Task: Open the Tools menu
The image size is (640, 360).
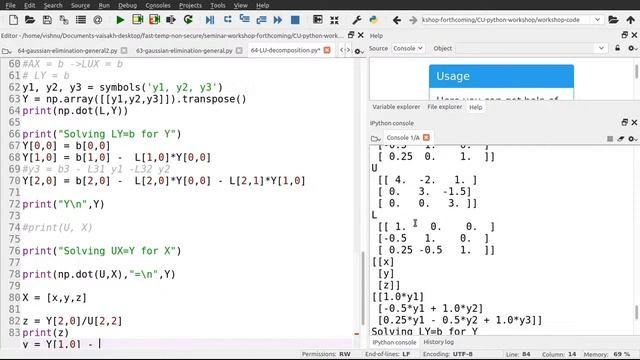Action: [218, 5]
